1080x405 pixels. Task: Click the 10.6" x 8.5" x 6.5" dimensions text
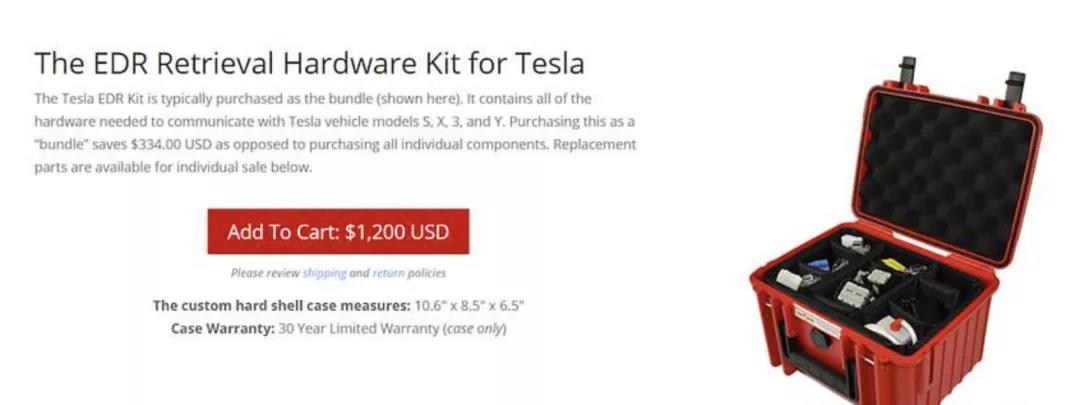pyautogui.click(x=469, y=305)
